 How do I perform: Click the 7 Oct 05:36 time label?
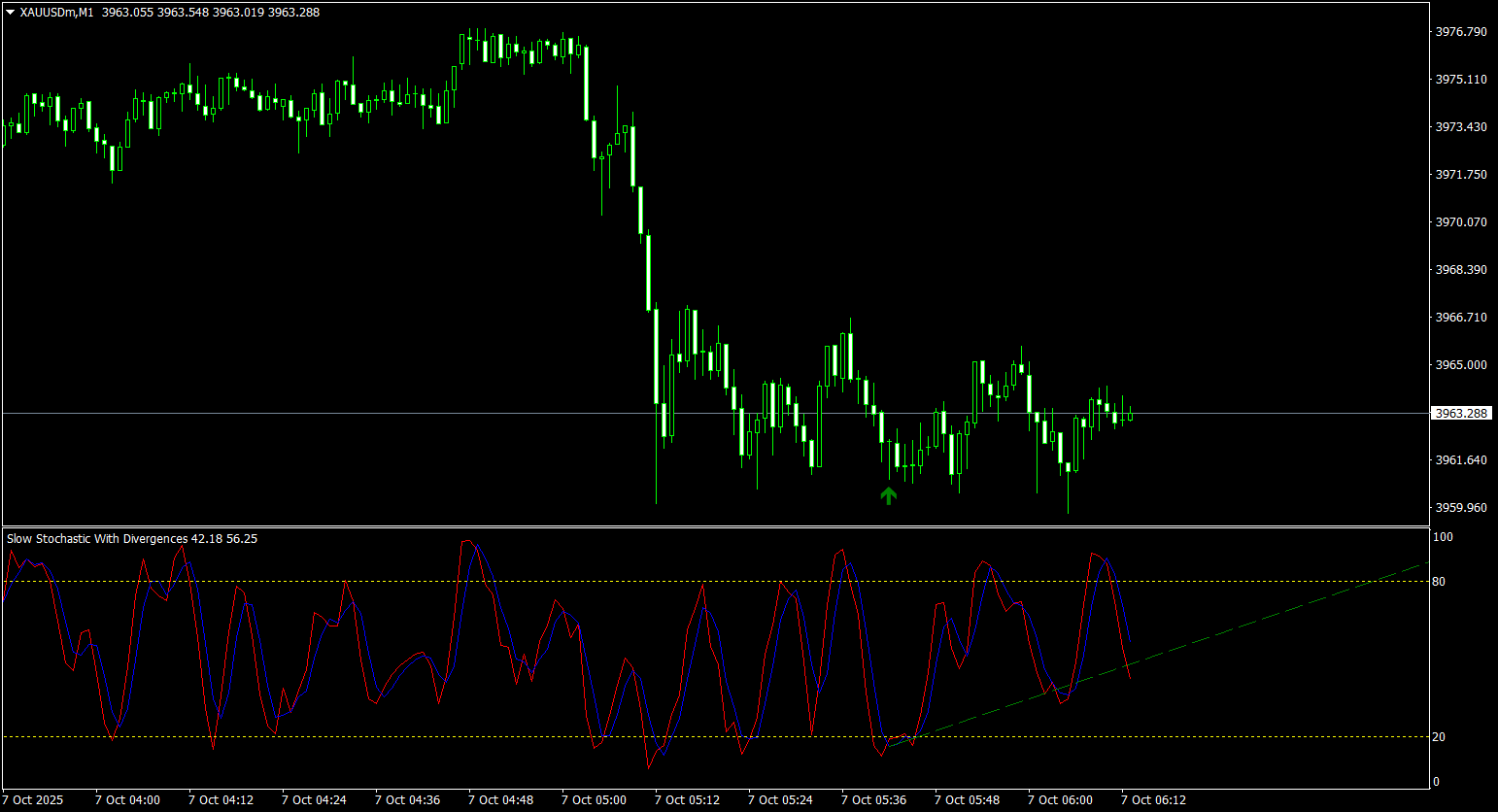873,800
